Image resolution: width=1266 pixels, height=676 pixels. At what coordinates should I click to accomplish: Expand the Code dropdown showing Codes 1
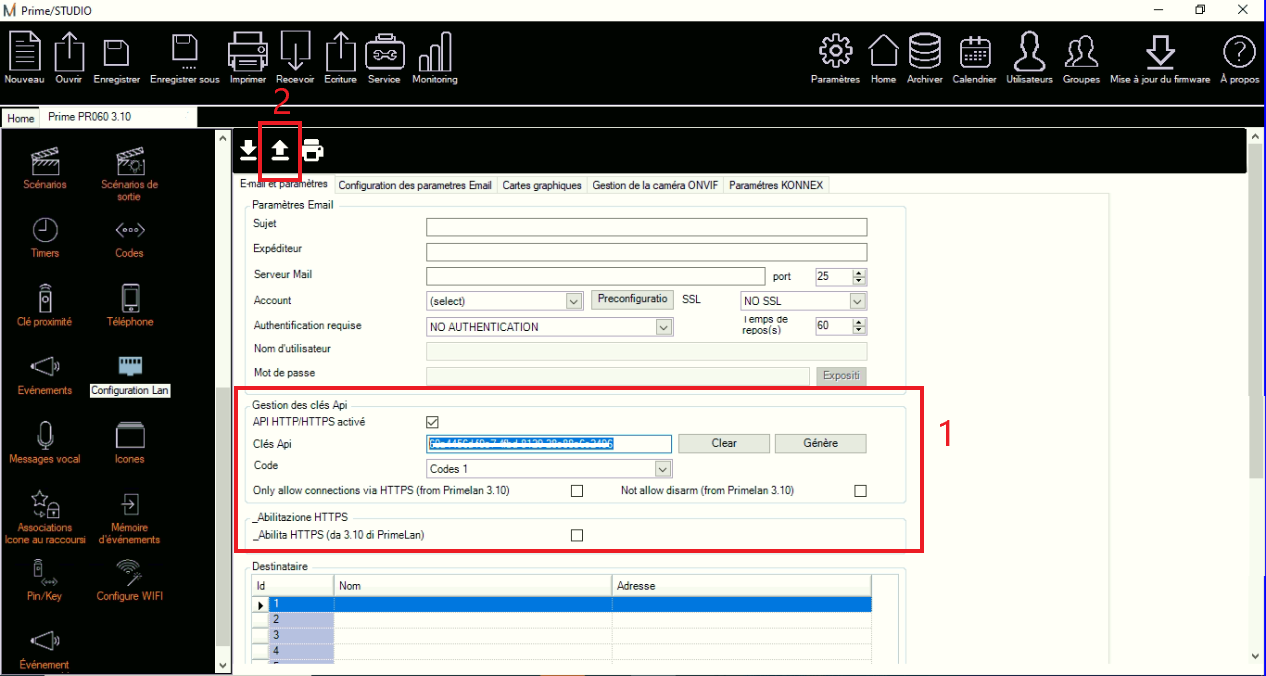(661, 469)
